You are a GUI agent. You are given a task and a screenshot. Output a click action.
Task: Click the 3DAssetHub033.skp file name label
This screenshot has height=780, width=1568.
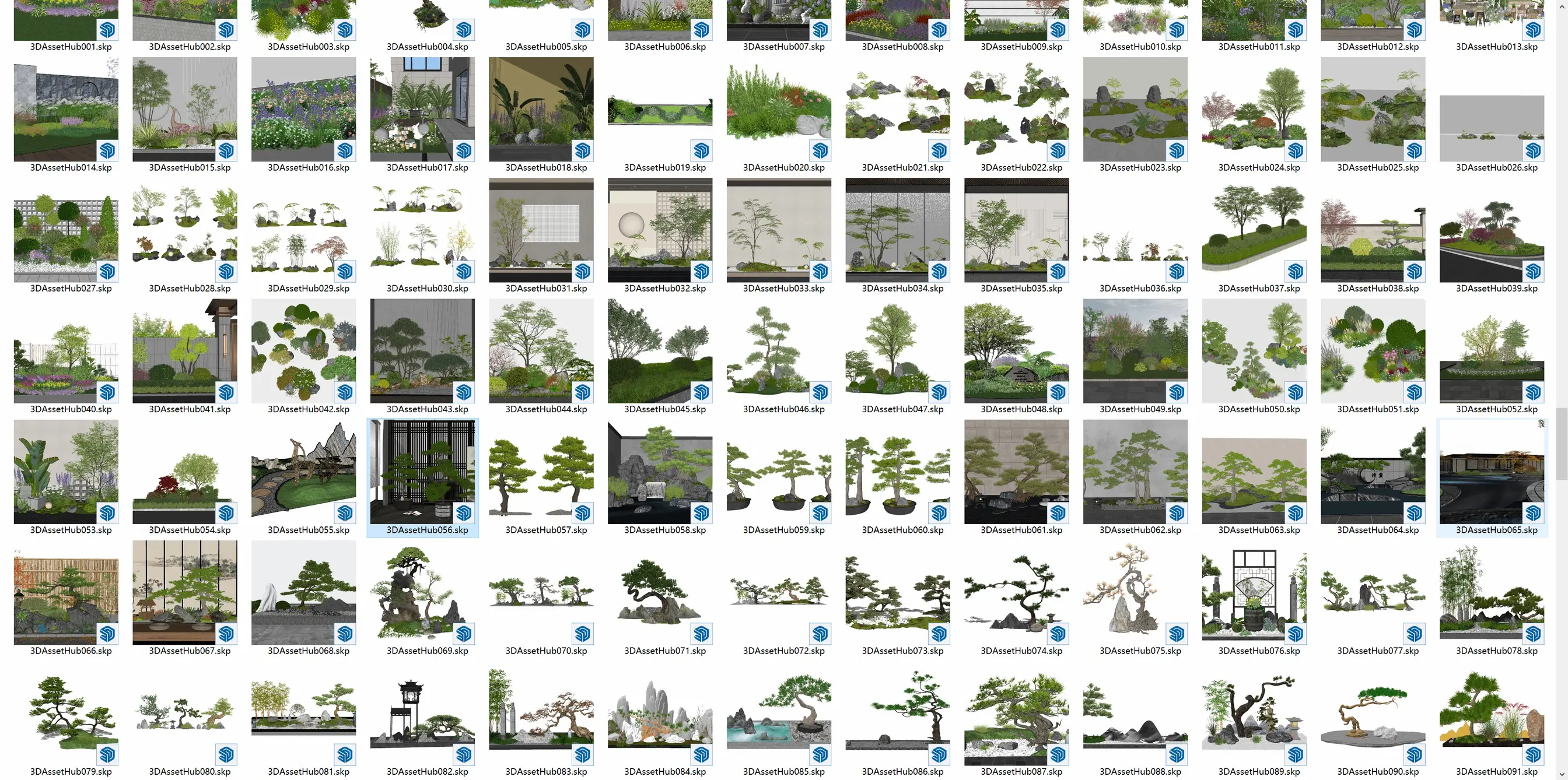click(783, 289)
